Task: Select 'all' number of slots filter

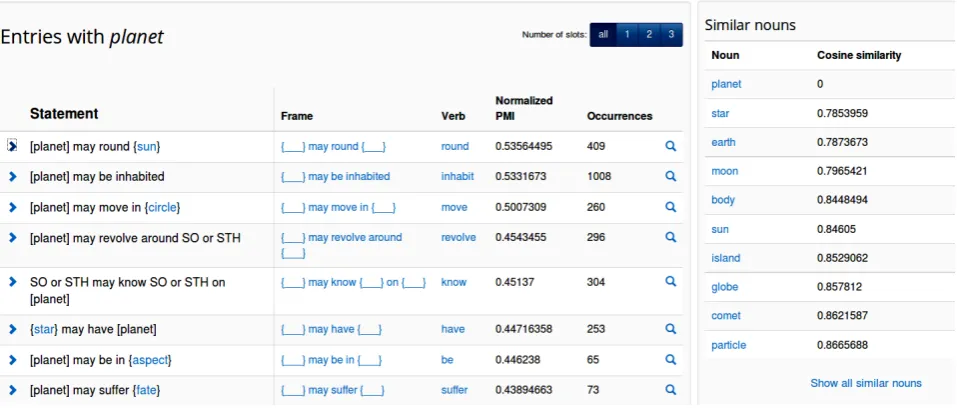Action: pos(603,35)
